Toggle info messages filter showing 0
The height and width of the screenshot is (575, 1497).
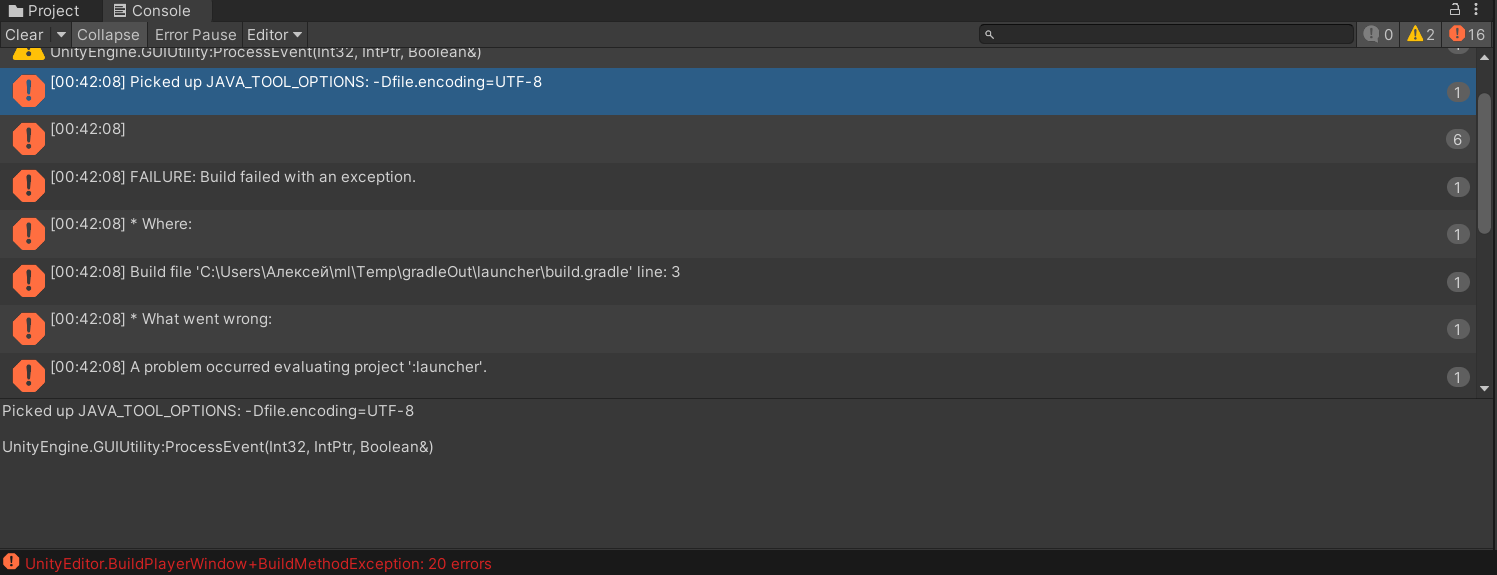click(1378, 34)
